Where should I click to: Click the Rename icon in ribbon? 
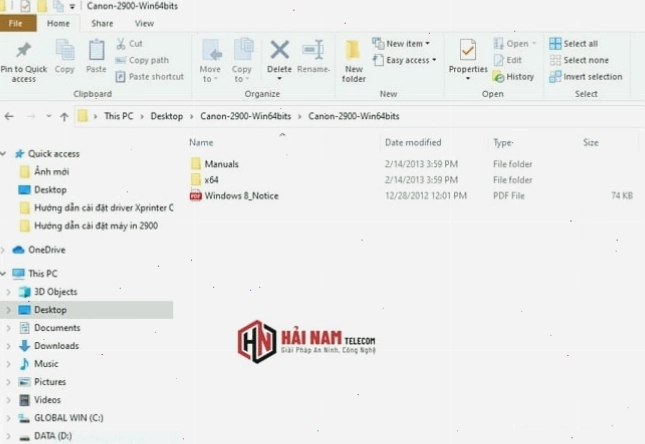click(x=313, y=50)
